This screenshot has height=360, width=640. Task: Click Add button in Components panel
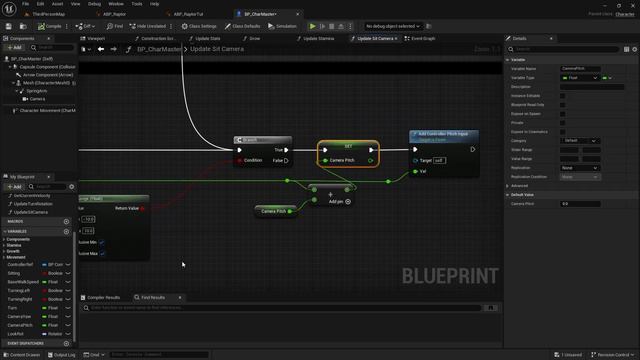coord(14,48)
